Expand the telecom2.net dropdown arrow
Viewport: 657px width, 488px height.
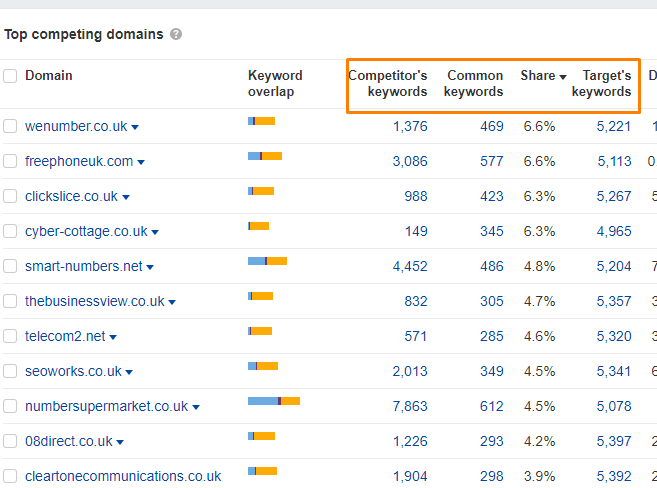click(x=113, y=337)
